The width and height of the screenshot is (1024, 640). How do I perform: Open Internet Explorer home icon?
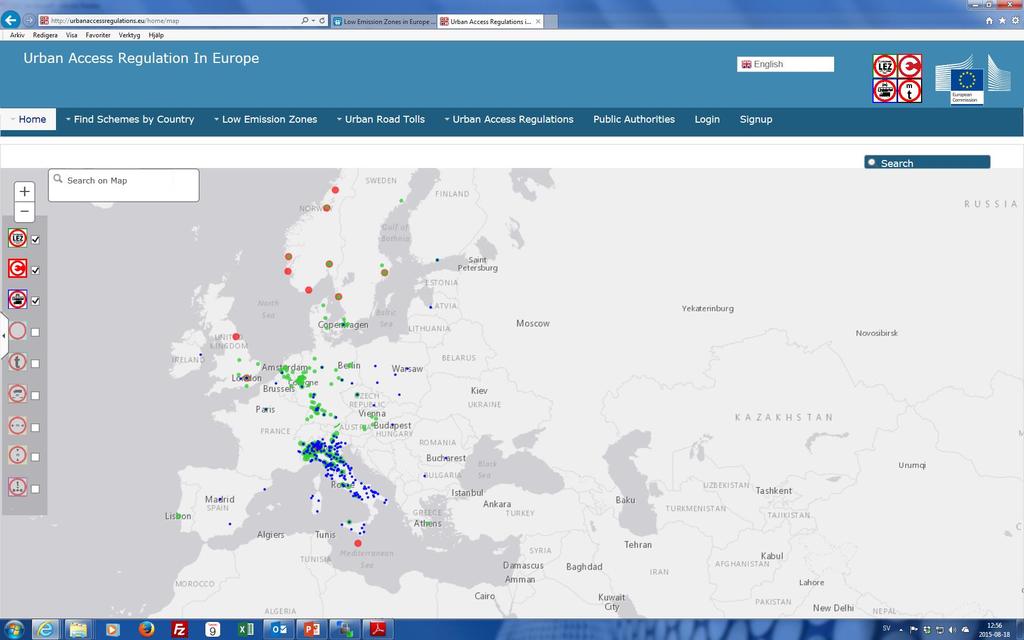[989, 21]
